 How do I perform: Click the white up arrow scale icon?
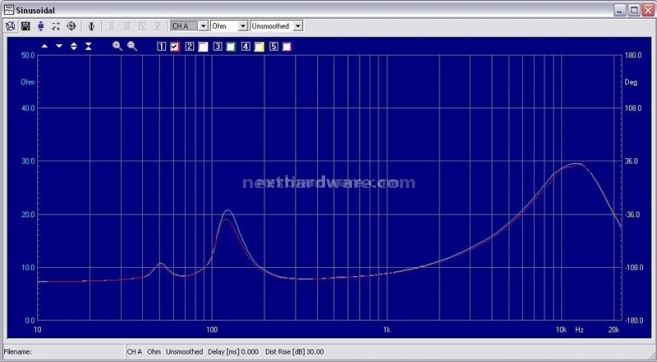[44, 47]
